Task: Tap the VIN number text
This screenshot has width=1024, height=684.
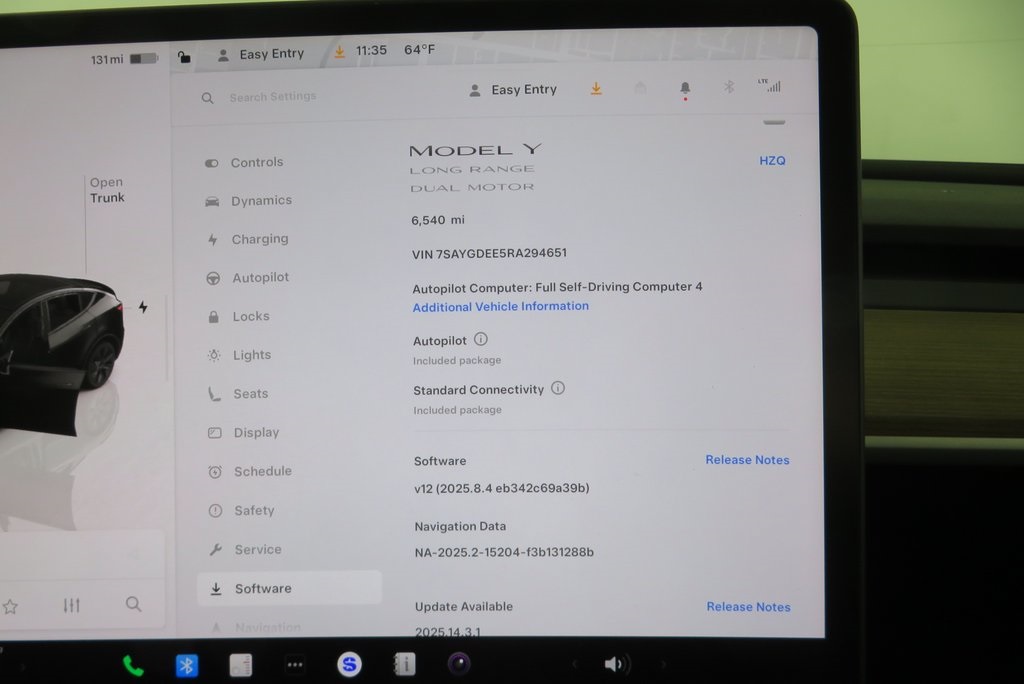Action: pyautogui.click(x=489, y=253)
